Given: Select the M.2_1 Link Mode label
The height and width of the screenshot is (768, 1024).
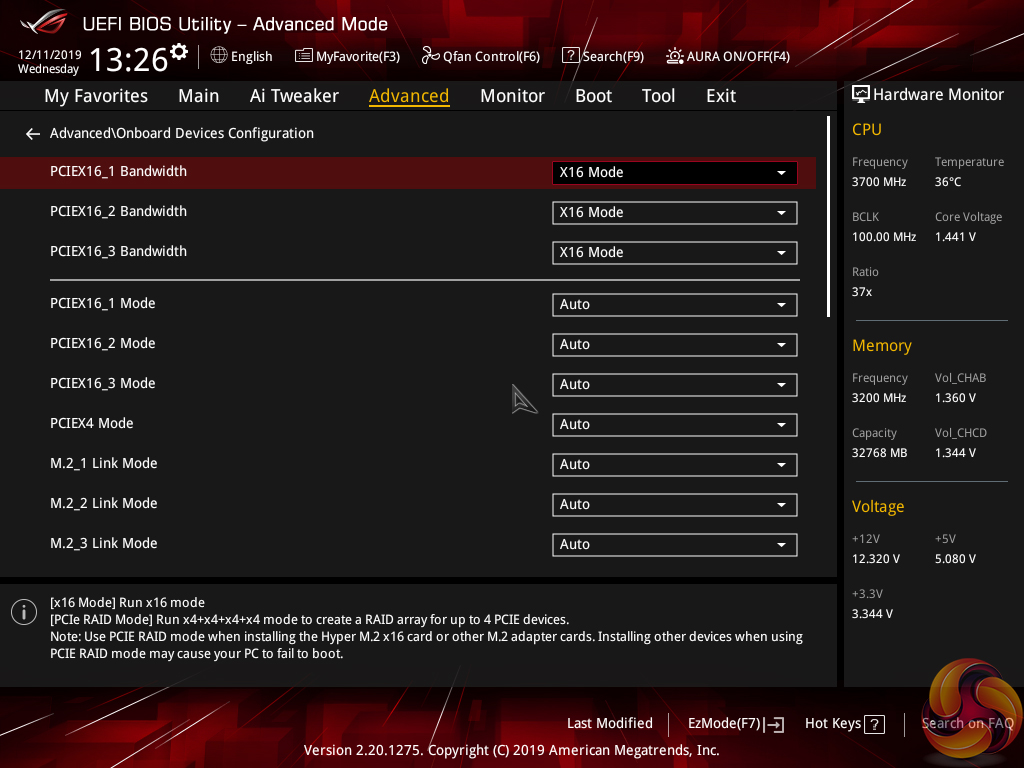Looking at the screenshot, I should (x=103, y=464).
